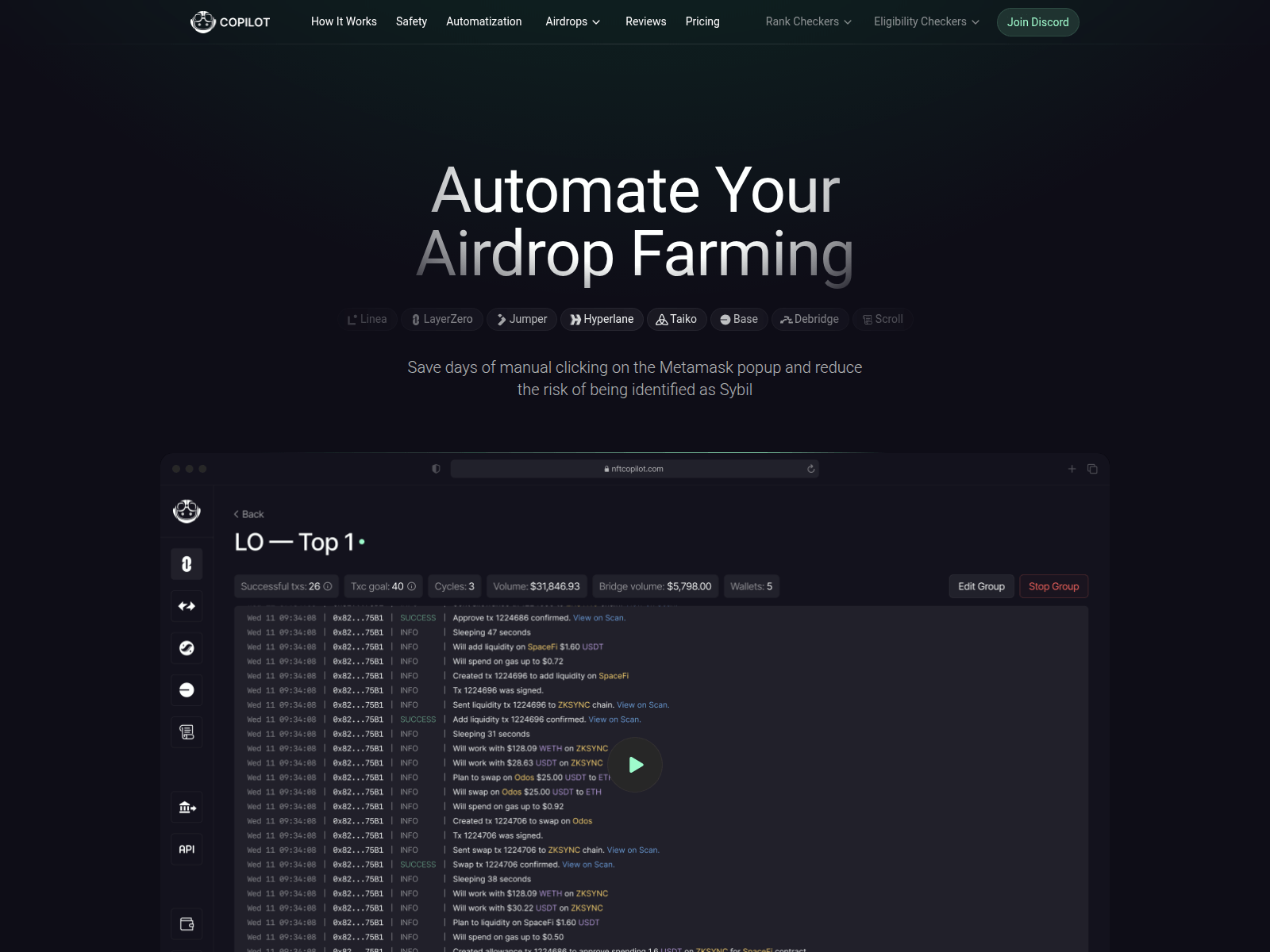Open the How It Works page
Viewport: 1270px width, 952px height.
point(344,21)
